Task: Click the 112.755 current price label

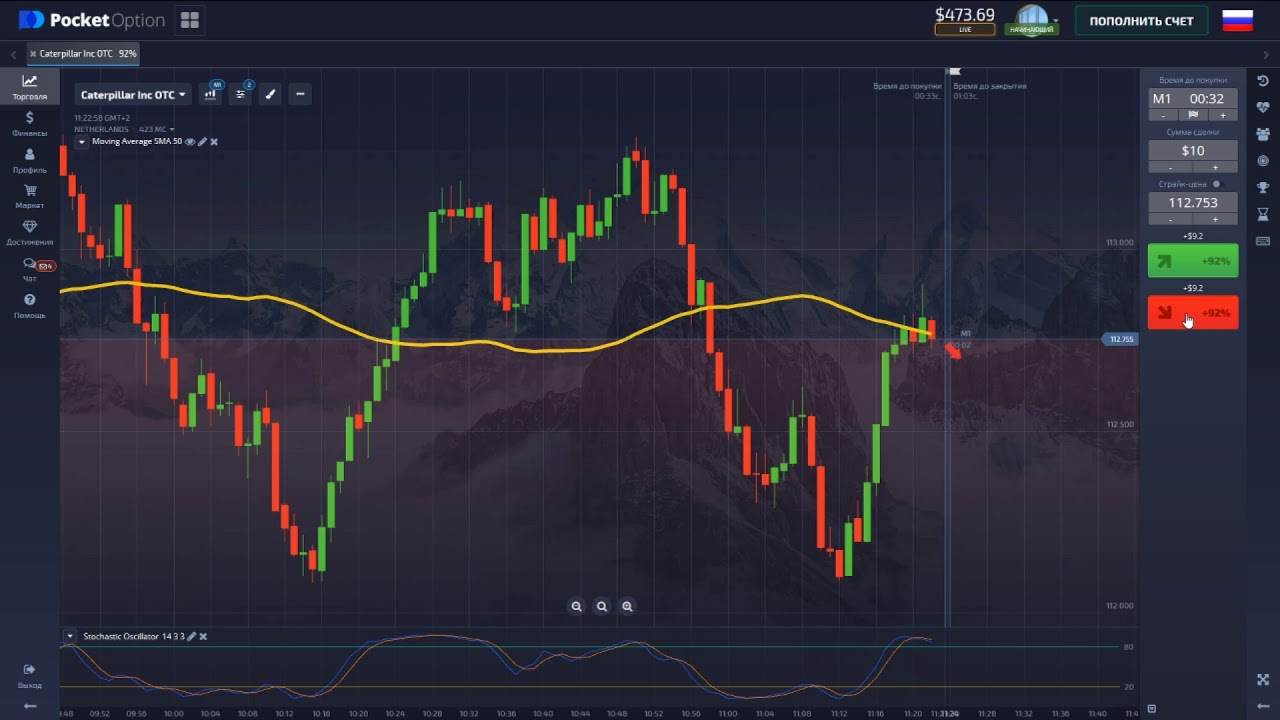Action: click(1120, 339)
